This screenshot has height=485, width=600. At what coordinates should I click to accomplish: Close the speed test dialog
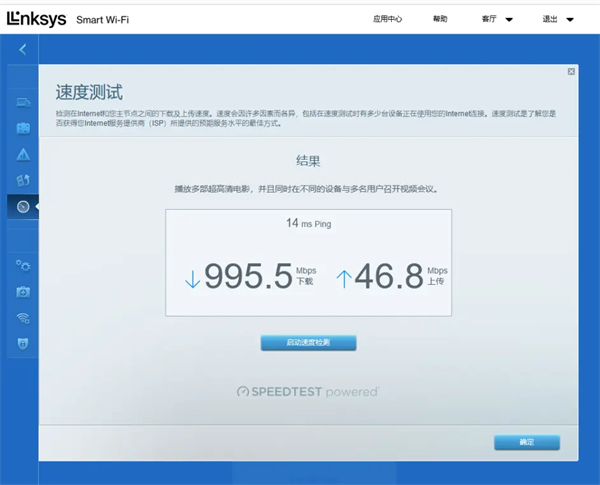(571, 72)
